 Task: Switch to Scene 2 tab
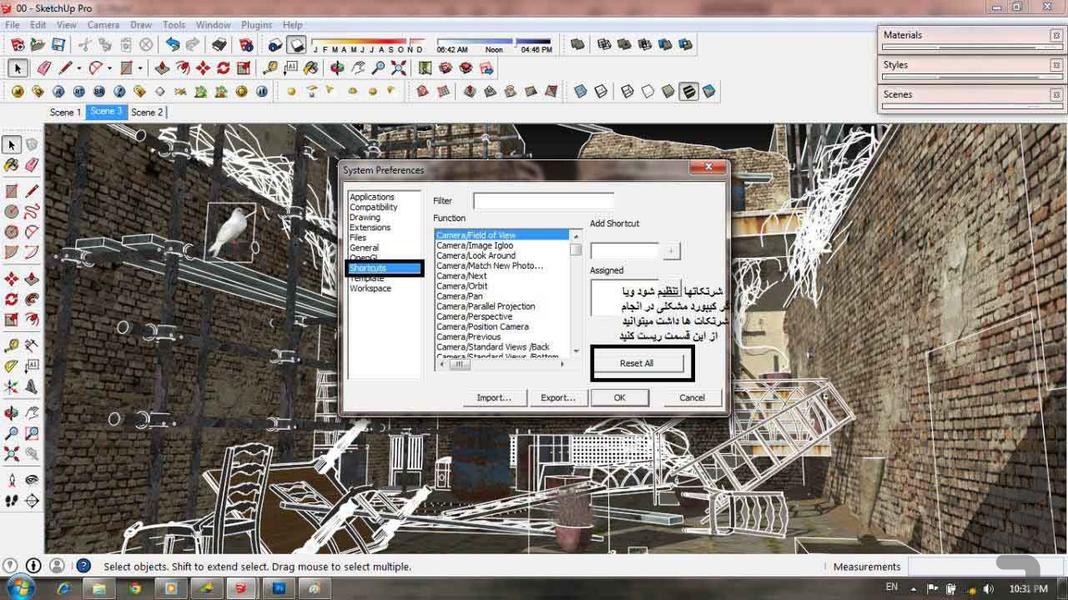[147, 112]
